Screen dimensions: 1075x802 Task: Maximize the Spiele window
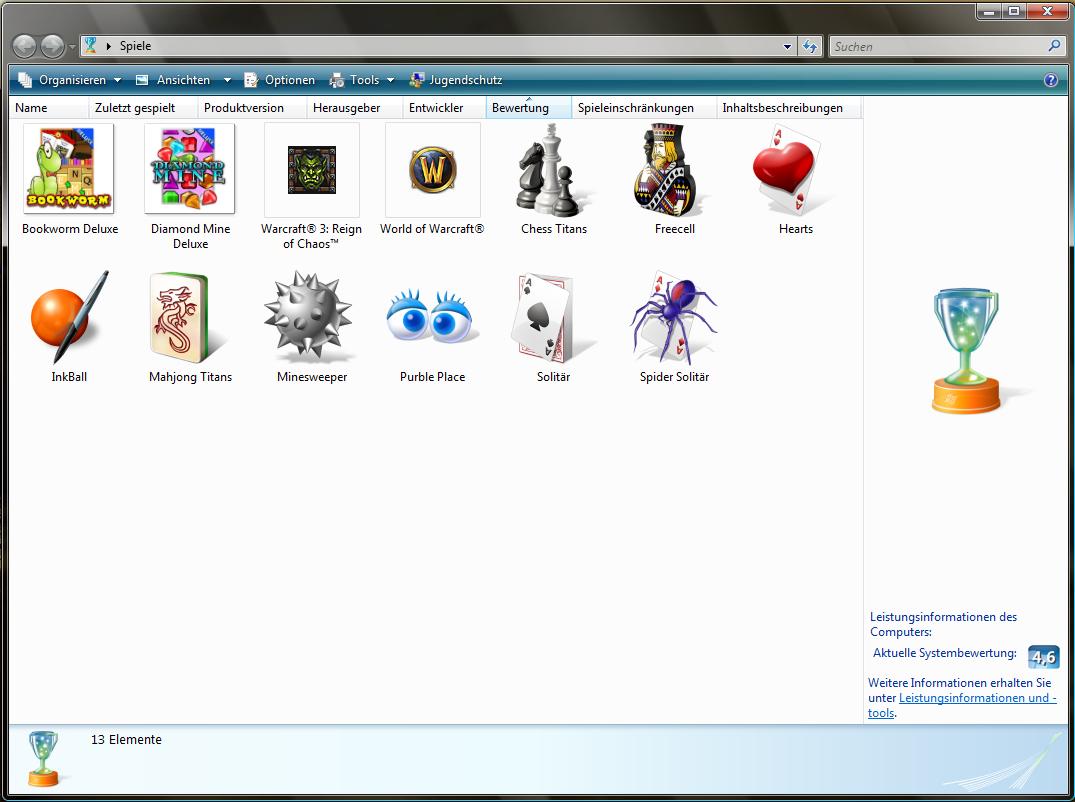point(1014,10)
